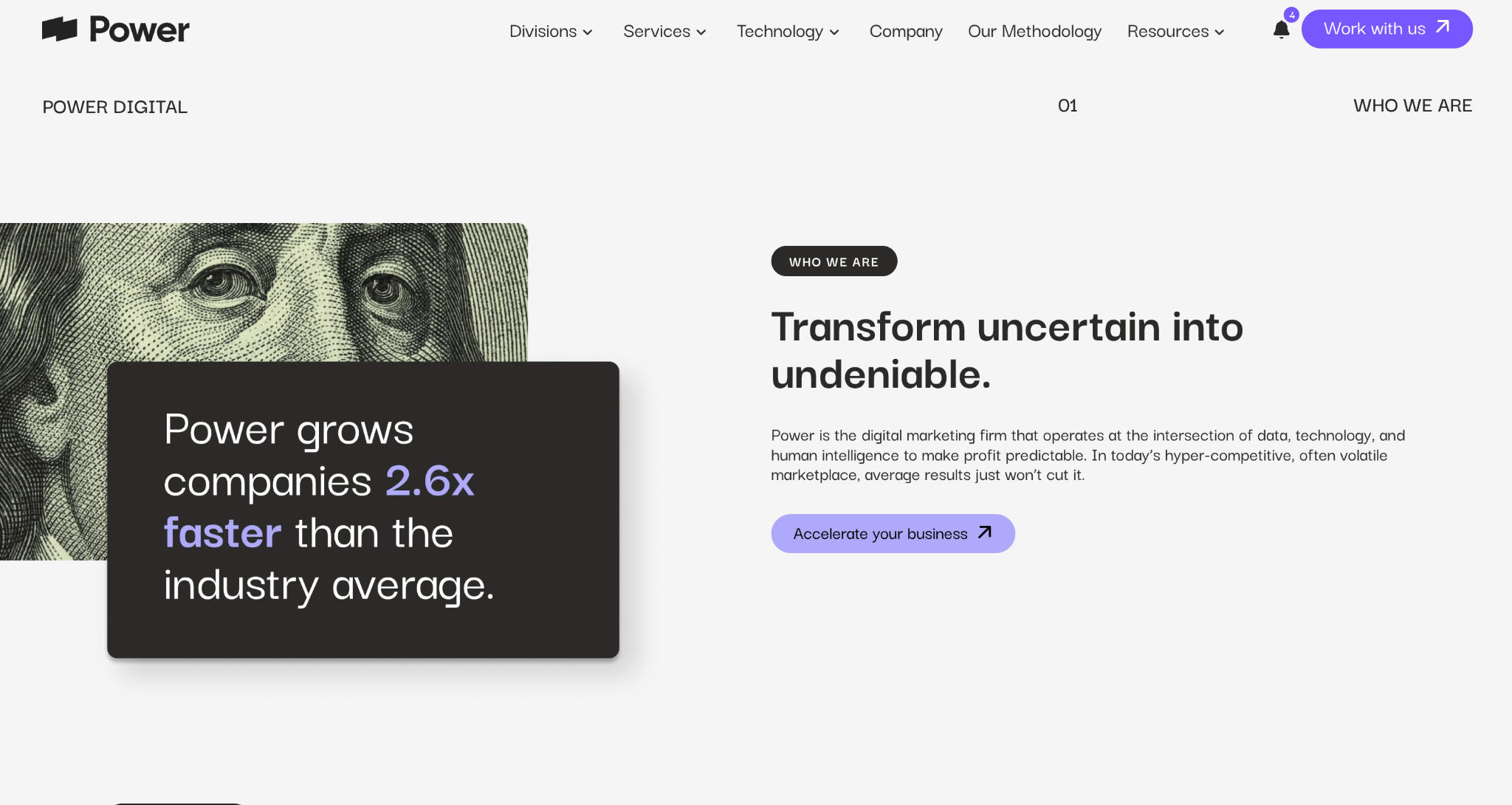Viewport: 1512px width, 805px height.
Task: Open the notification bell icon
Action: click(1282, 30)
